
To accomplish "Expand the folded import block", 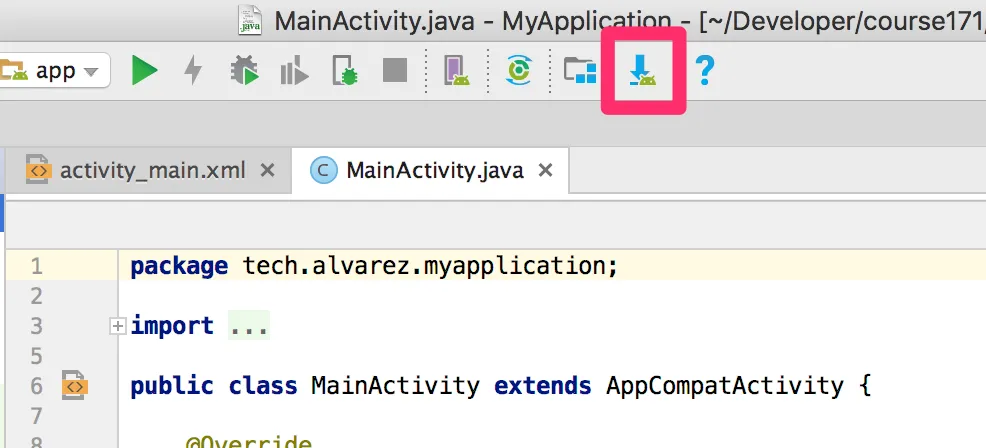I will click(117, 326).
